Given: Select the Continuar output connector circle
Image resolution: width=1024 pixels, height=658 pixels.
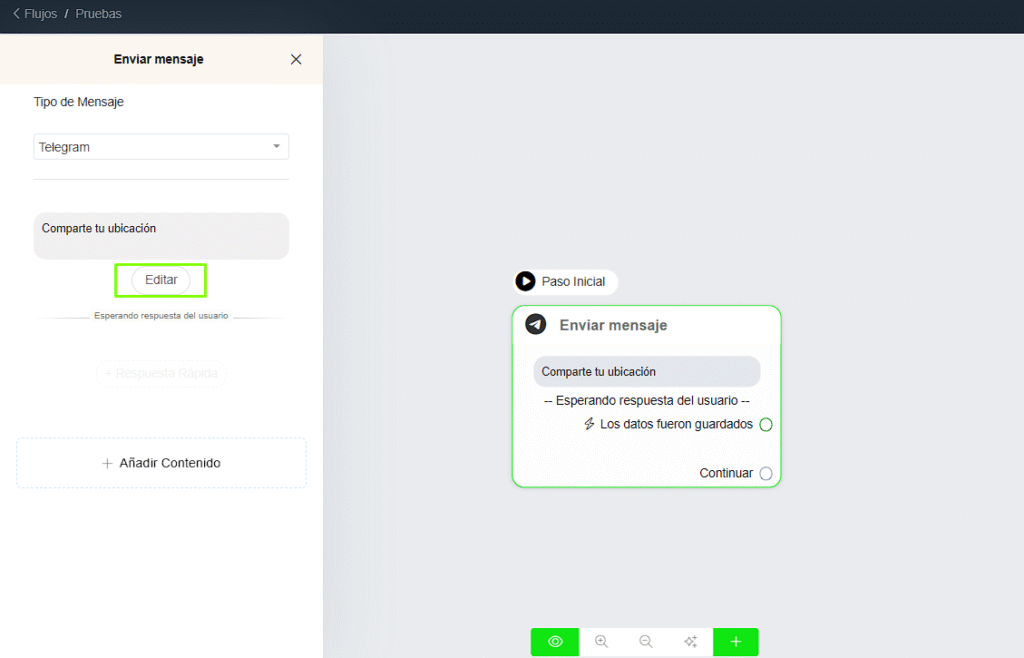Looking at the screenshot, I should click(x=766, y=474).
